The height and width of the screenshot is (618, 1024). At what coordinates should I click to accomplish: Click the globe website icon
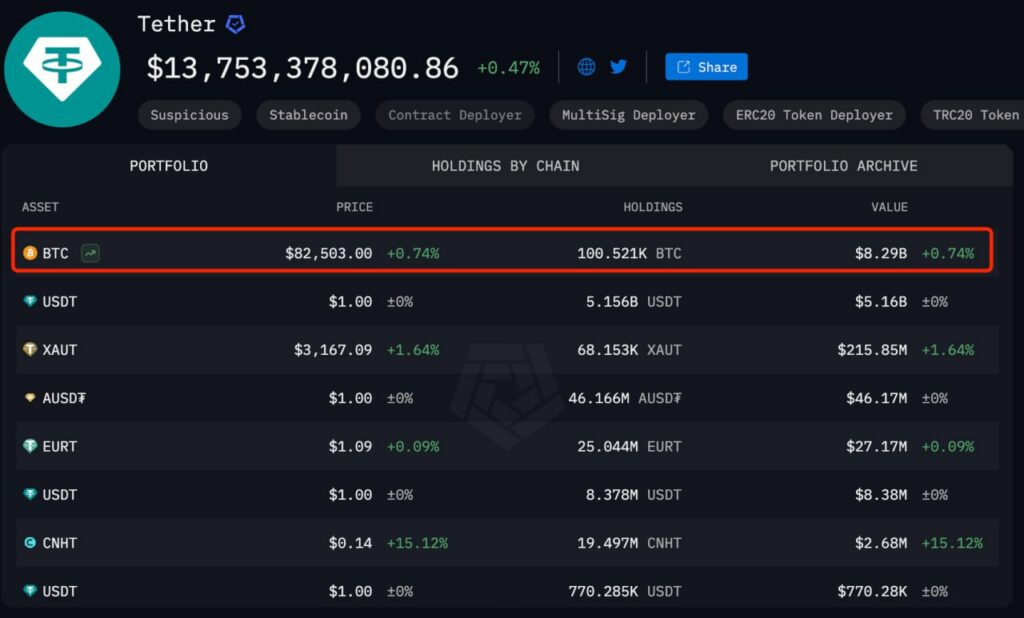tap(586, 66)
